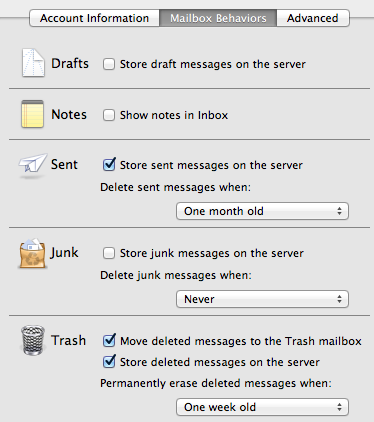Click the Sent section label
Viewport: 374px width, 422px height.
pyautogui.click(x=64, y=164)
